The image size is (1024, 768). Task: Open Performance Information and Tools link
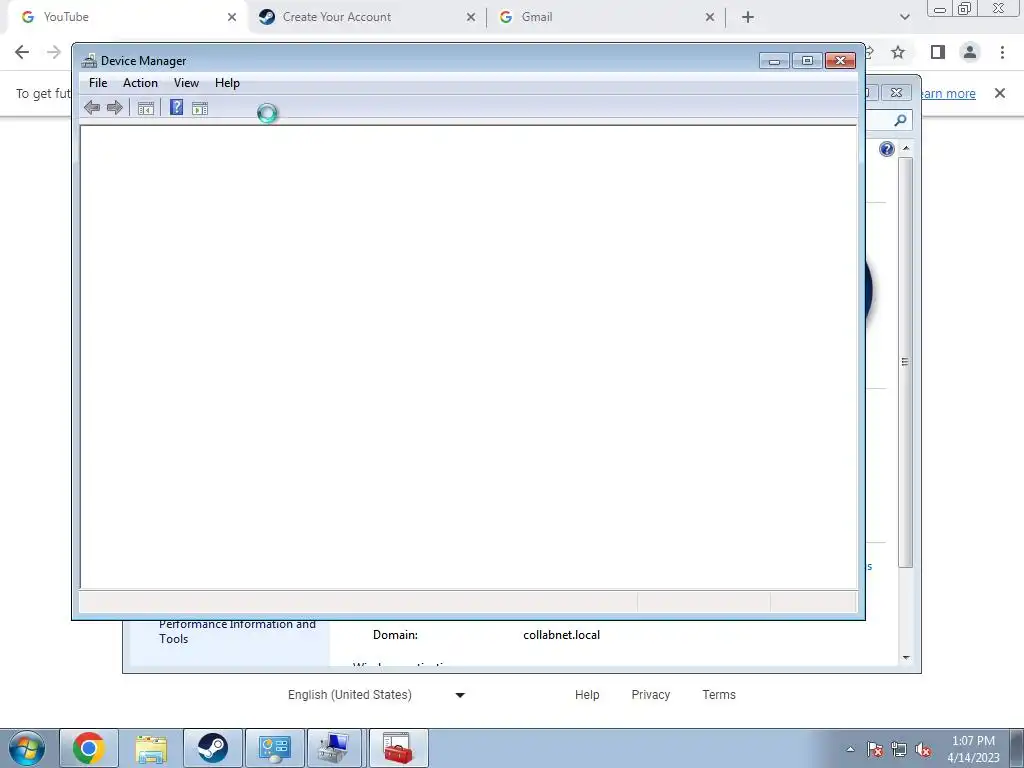point(237,632)
